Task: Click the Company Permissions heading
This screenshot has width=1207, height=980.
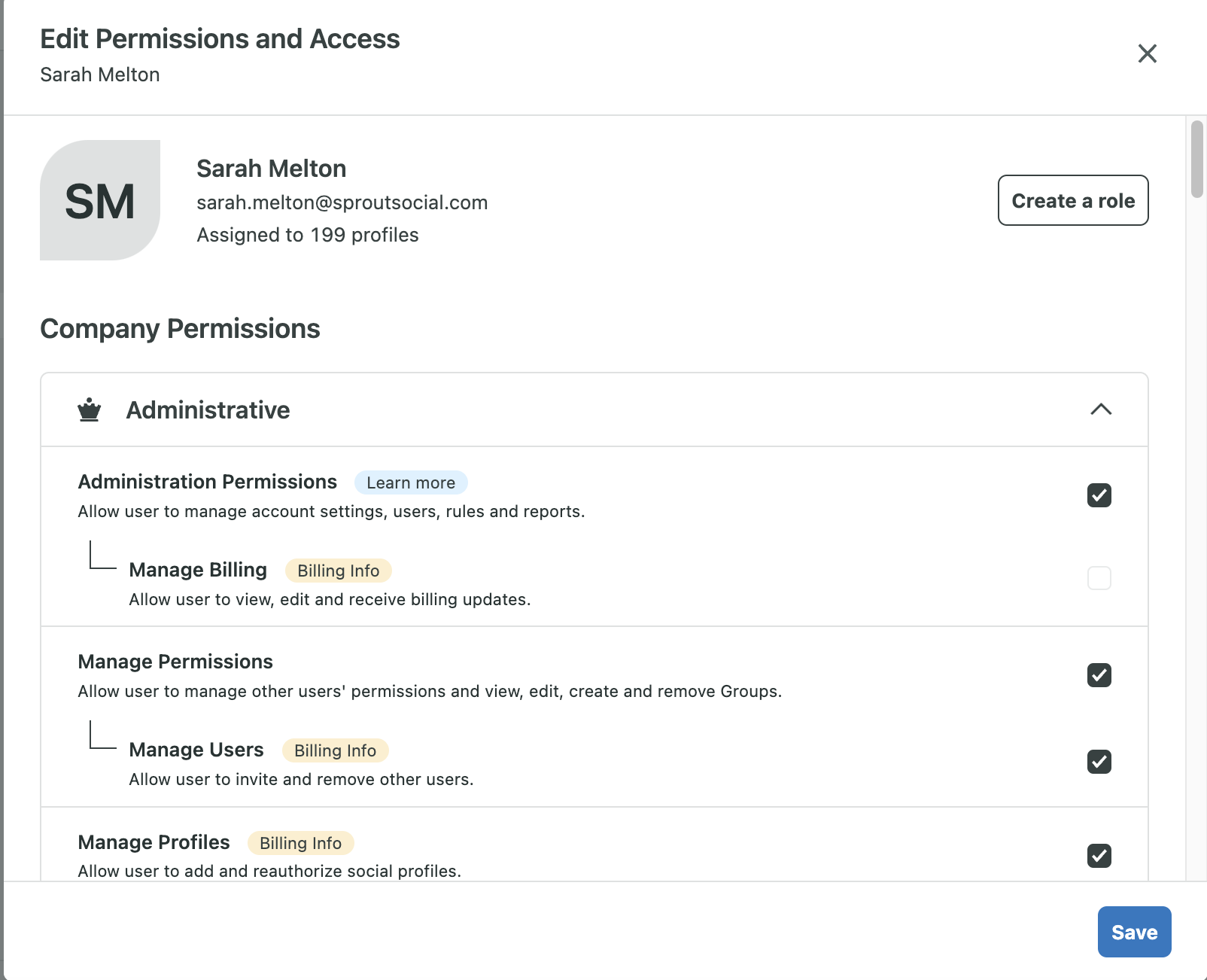Action: [x=180, y=329]
